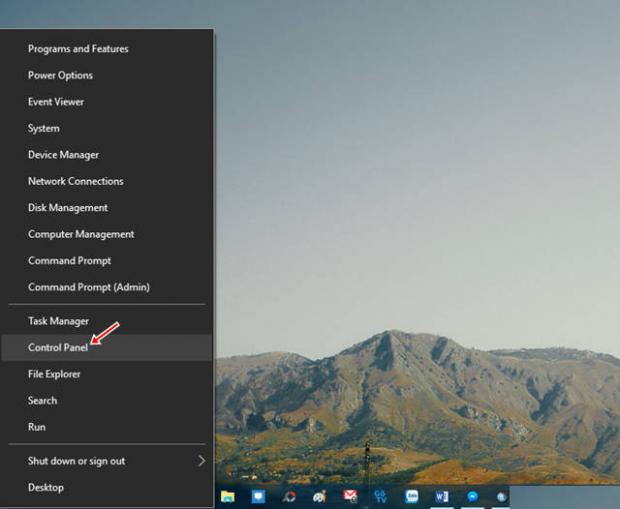
Task: Launch Event Viewer from the list
Action: 56,102
